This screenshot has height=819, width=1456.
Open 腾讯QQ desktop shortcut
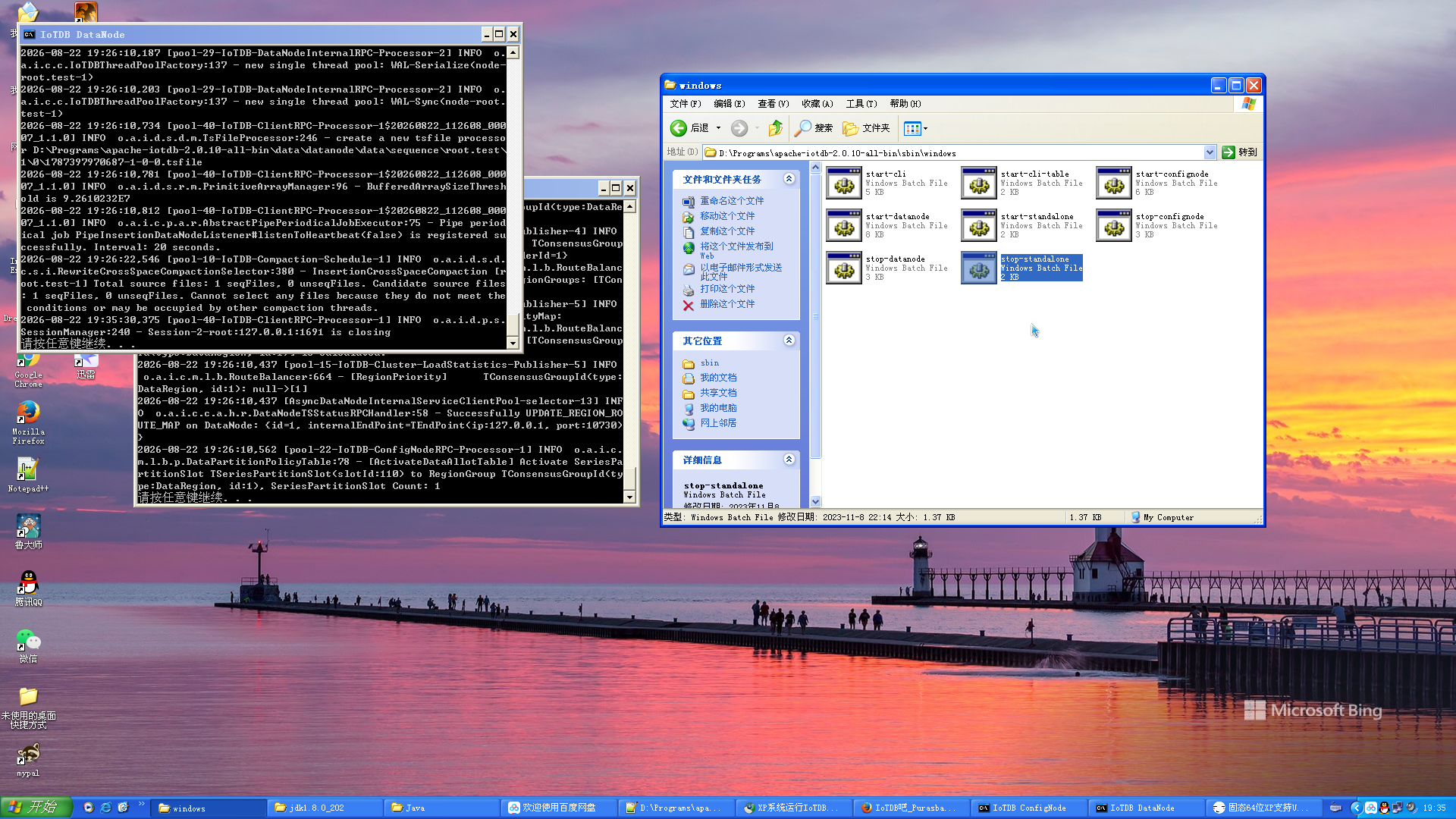tap(28, 588)
